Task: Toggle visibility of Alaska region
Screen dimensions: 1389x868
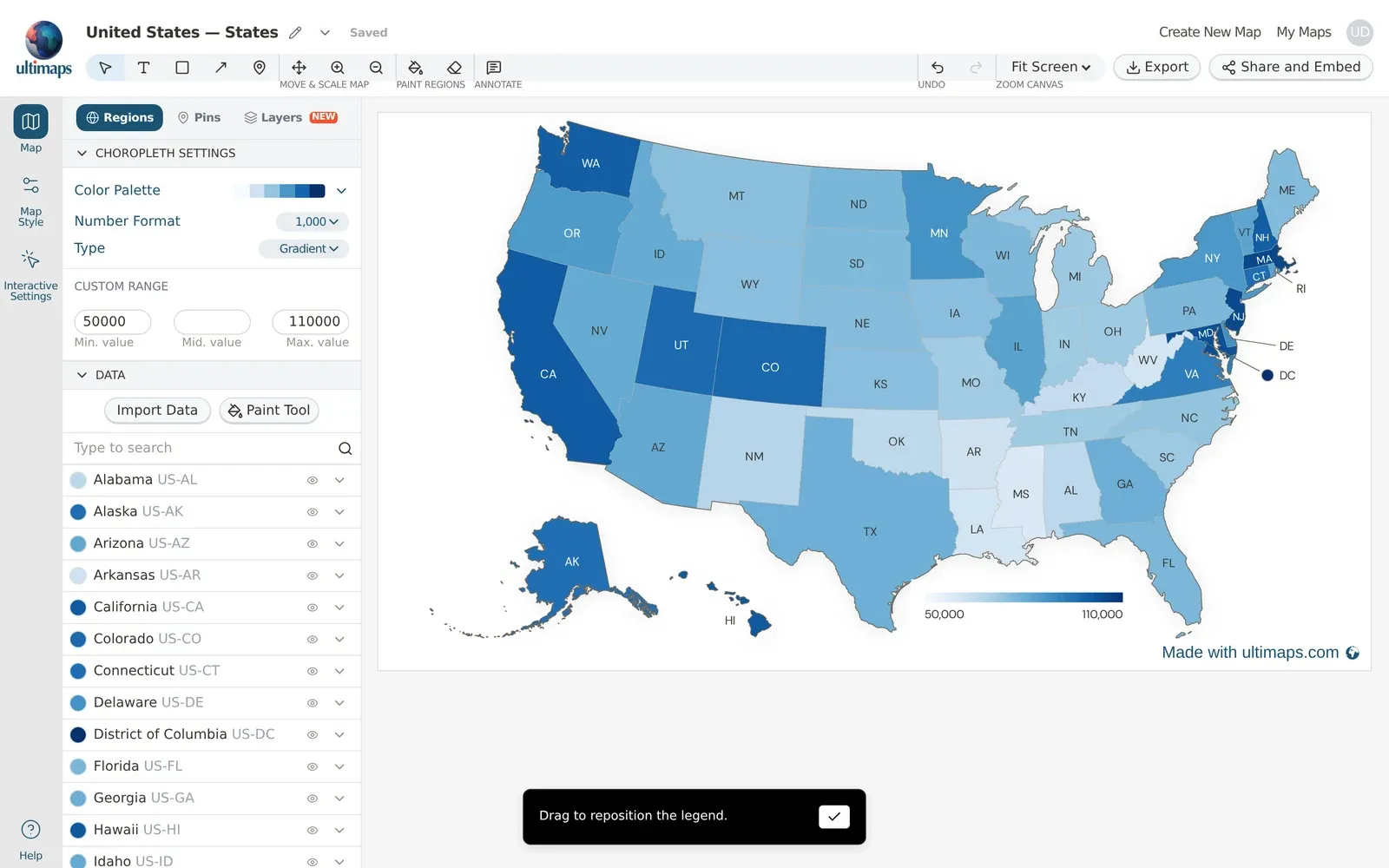Action: [313, 512]
